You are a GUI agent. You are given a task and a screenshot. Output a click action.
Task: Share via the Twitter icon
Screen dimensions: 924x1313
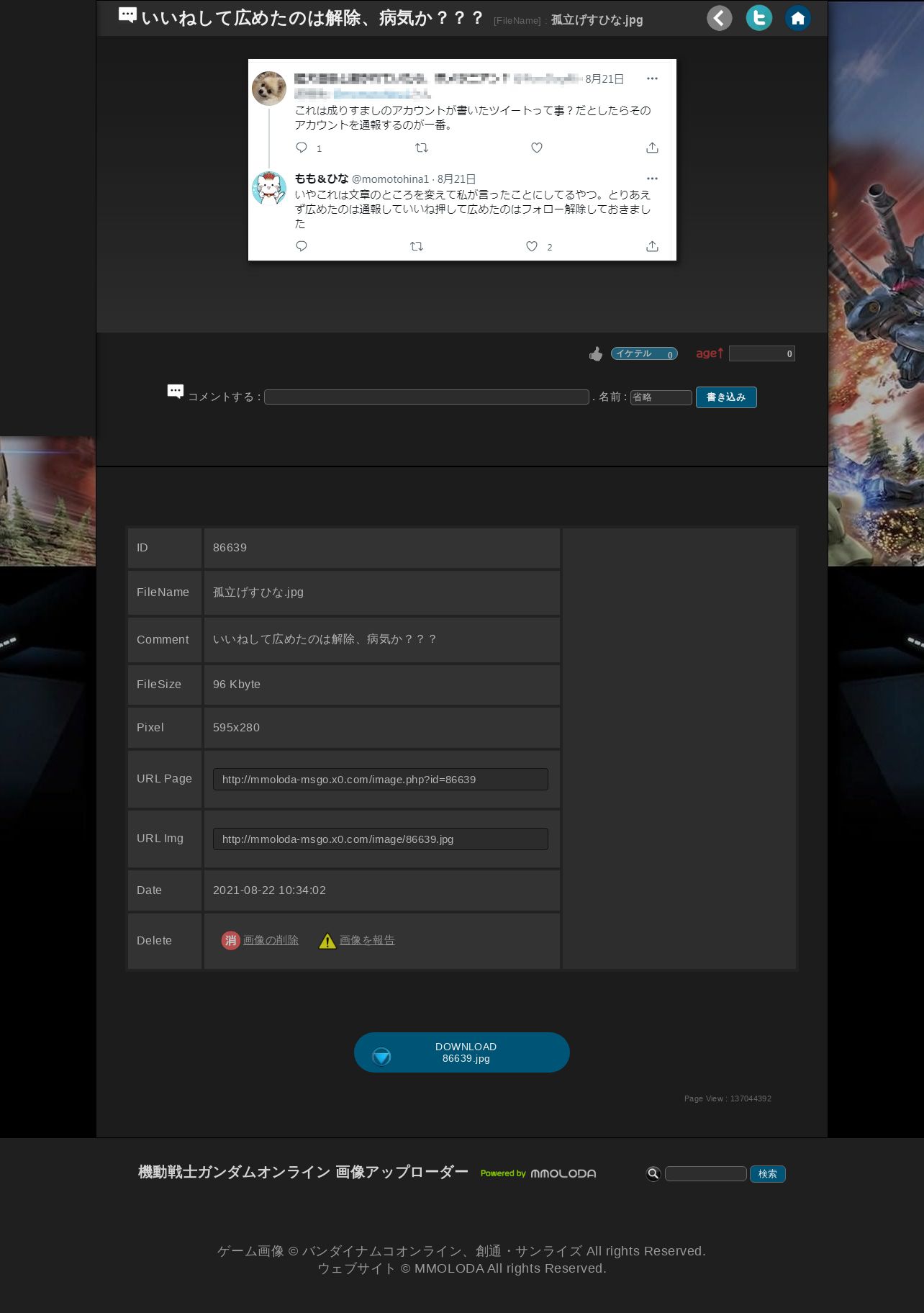tap(758, 18)
